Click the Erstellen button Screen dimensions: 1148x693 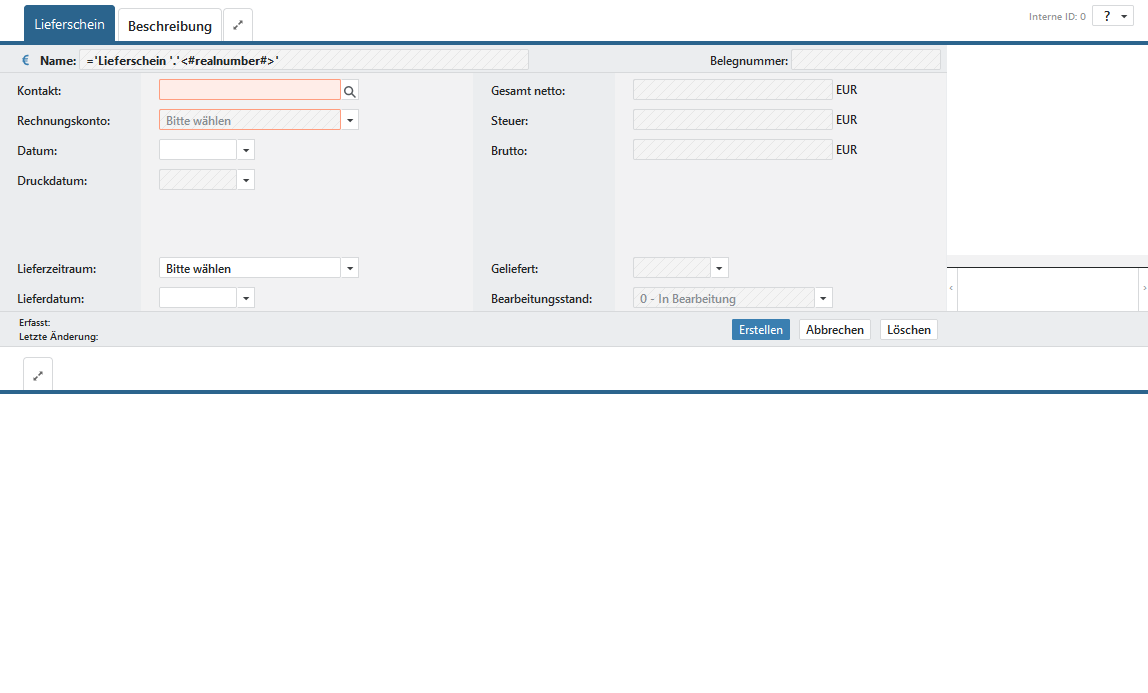(x=760, y=330)
